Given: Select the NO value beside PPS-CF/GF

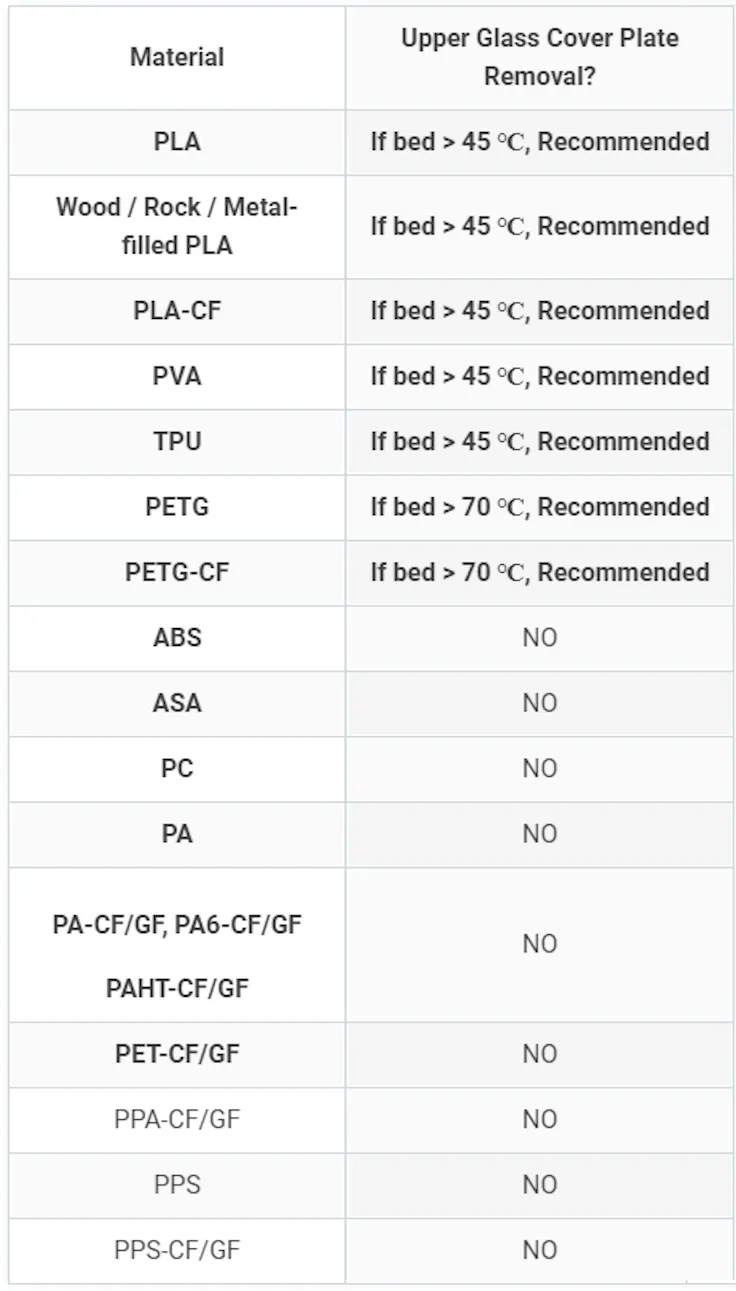Looking at the screenshot, I should [x=539, y=1250].
